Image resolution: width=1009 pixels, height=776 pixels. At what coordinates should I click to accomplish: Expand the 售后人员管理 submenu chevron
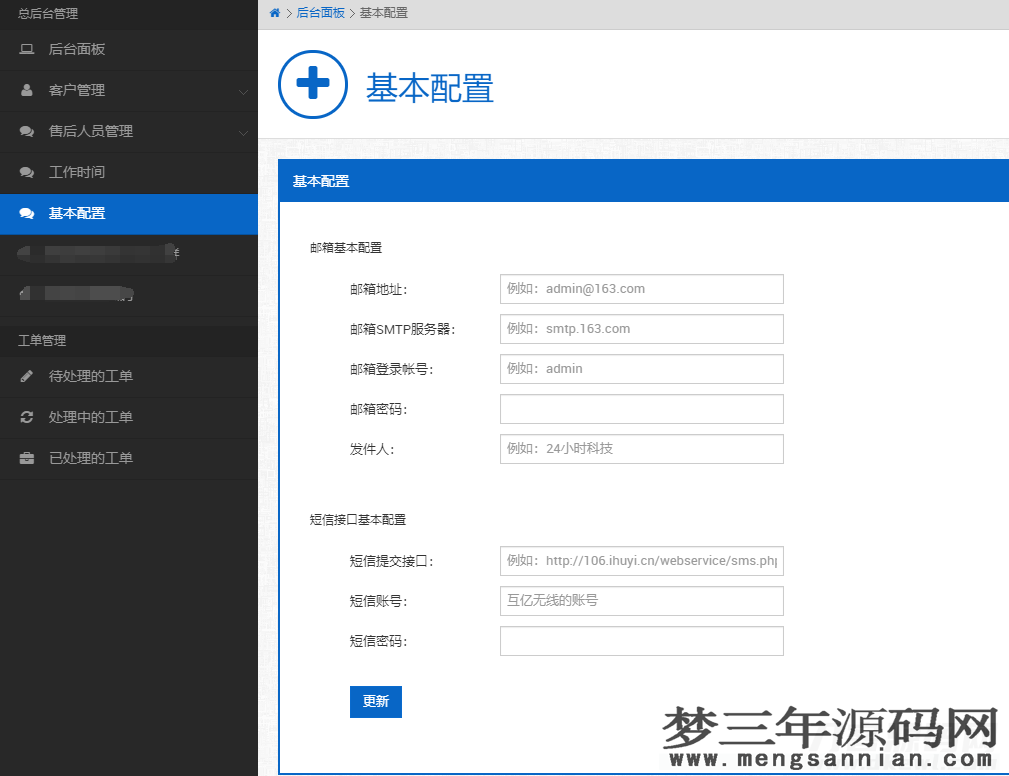click(x=244, y=131)
